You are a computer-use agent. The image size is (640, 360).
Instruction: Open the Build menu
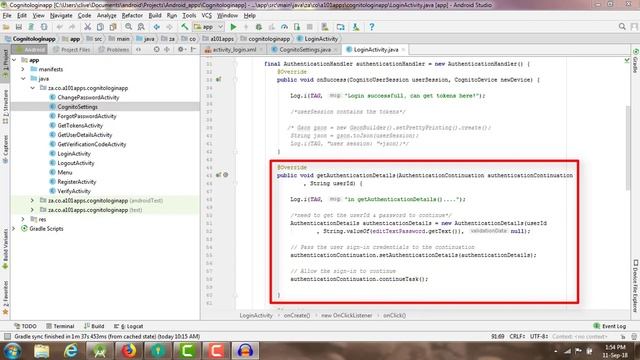[155, 16]
